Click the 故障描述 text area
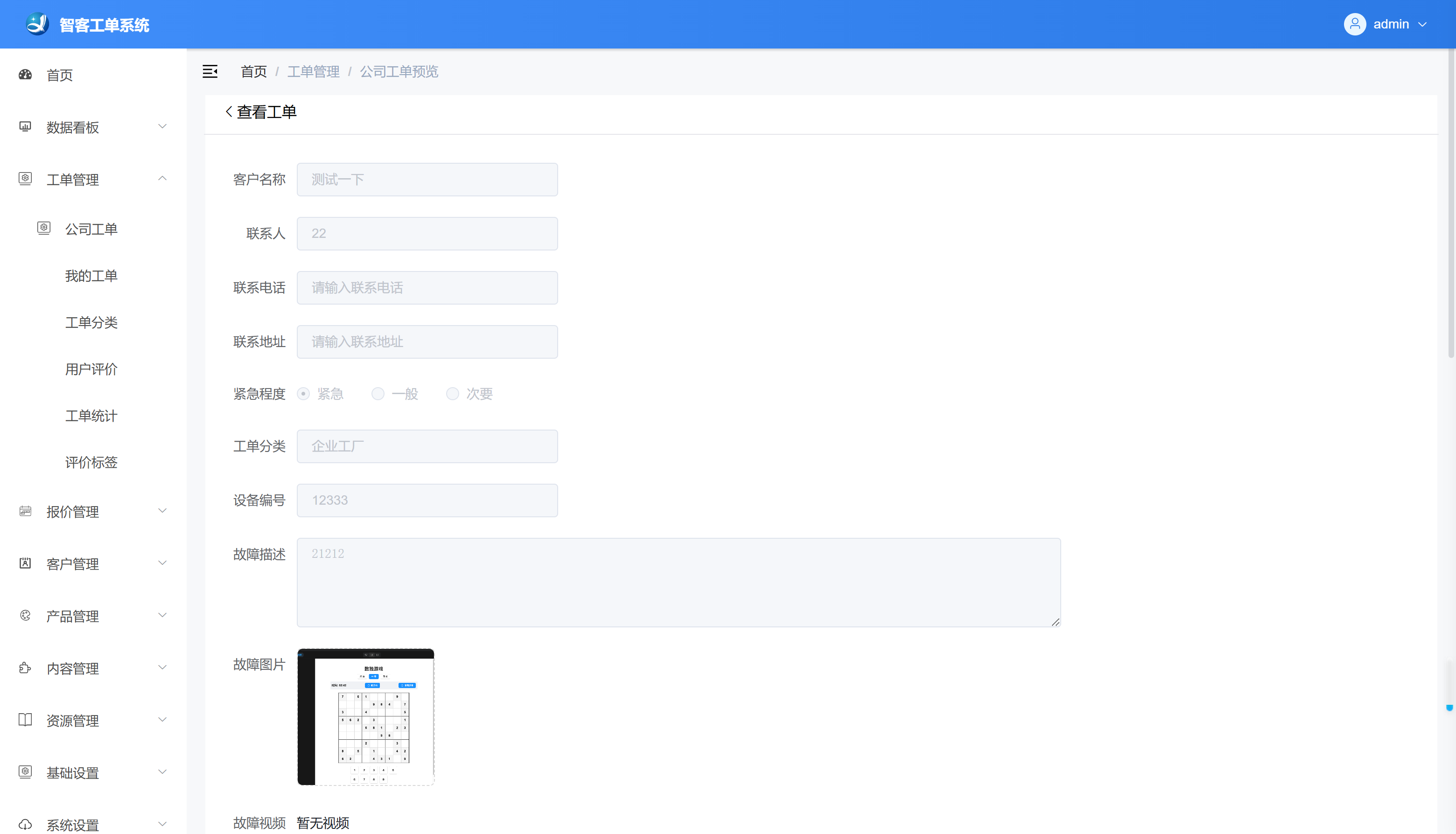Screen dimensions: 1456x834 (x=679, y=582)
